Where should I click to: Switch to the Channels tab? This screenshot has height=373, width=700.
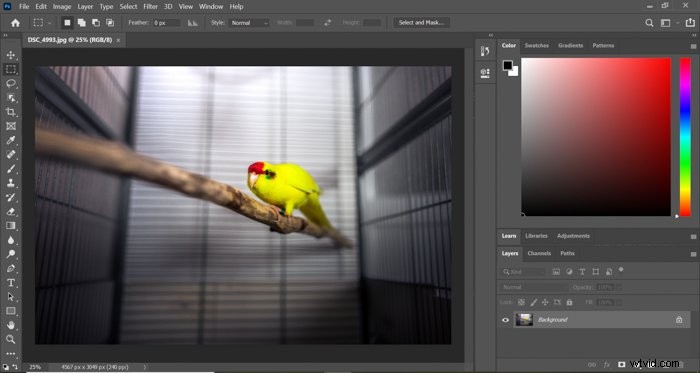(x=539, y=253)
